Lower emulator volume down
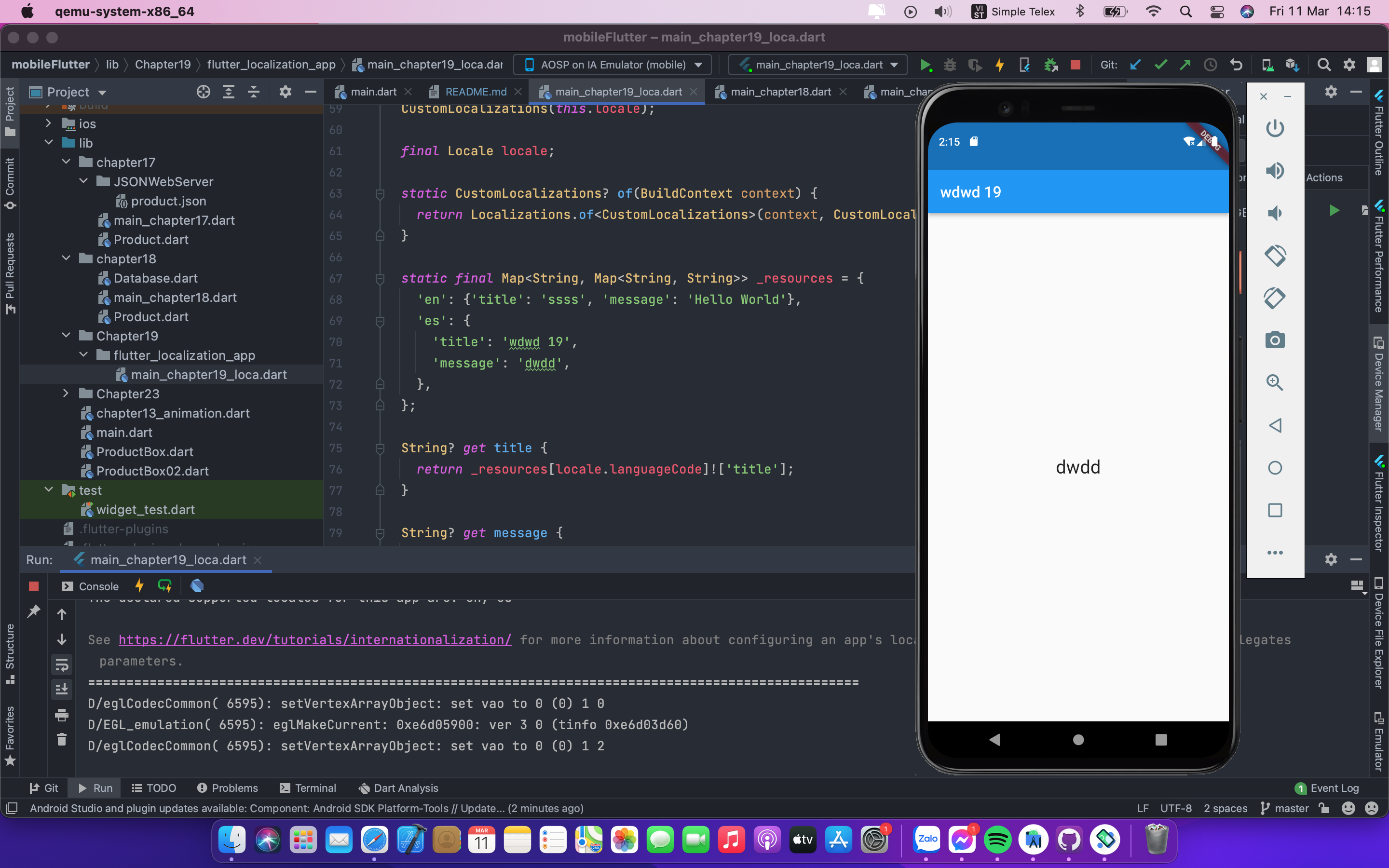Viewport: 1389px width, 868px height. click(x=1275, y=213)
